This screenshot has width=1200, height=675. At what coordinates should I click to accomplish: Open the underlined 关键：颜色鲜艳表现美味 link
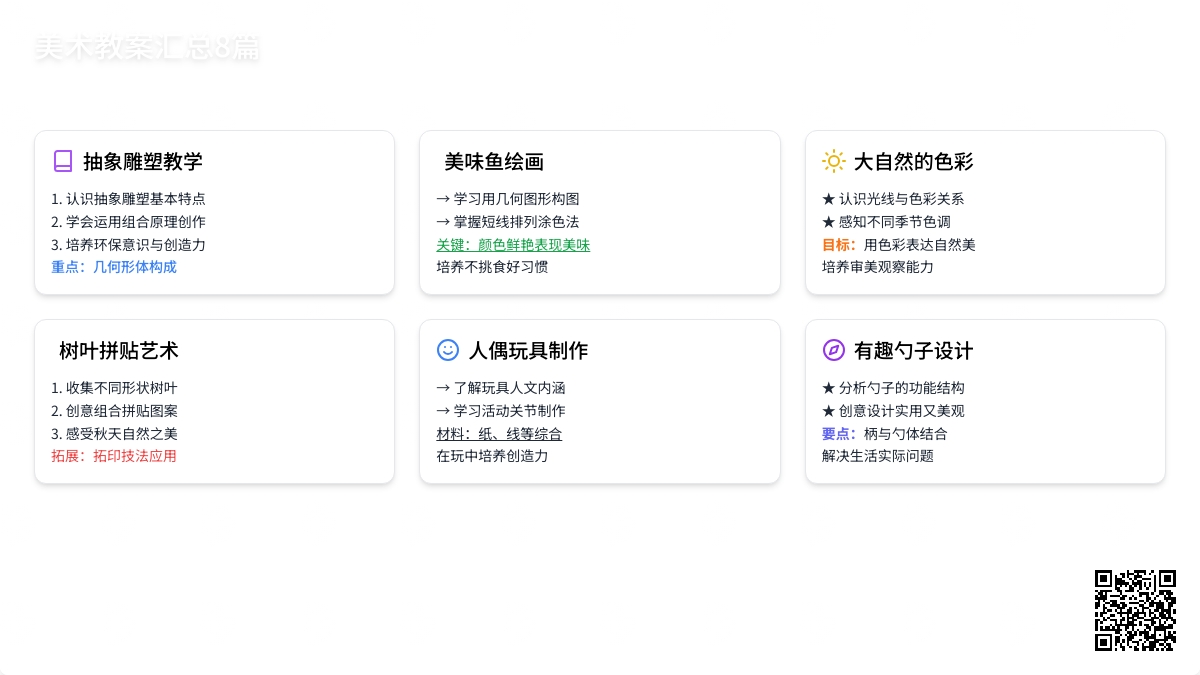(513, 245)
